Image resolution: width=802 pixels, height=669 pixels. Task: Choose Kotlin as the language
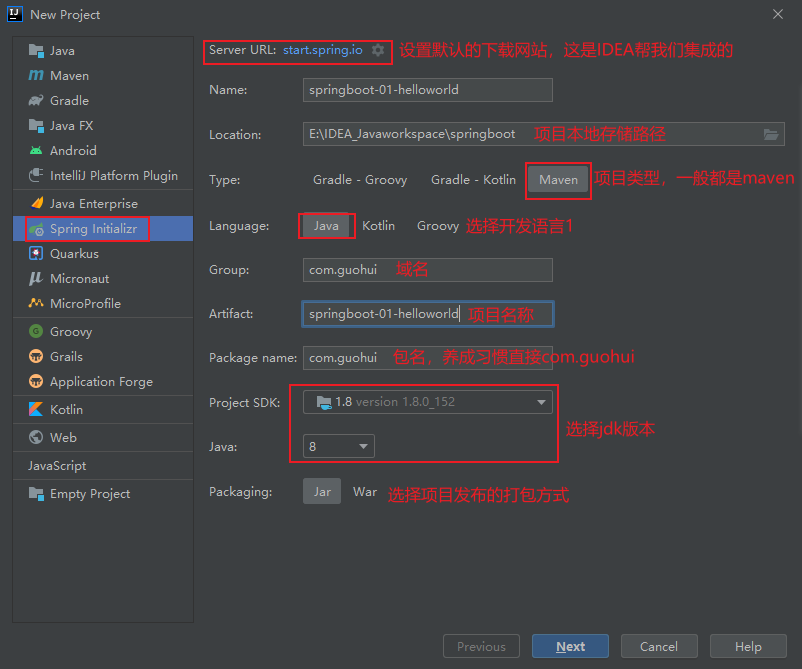pyautogui.click(x=378, y=226)
